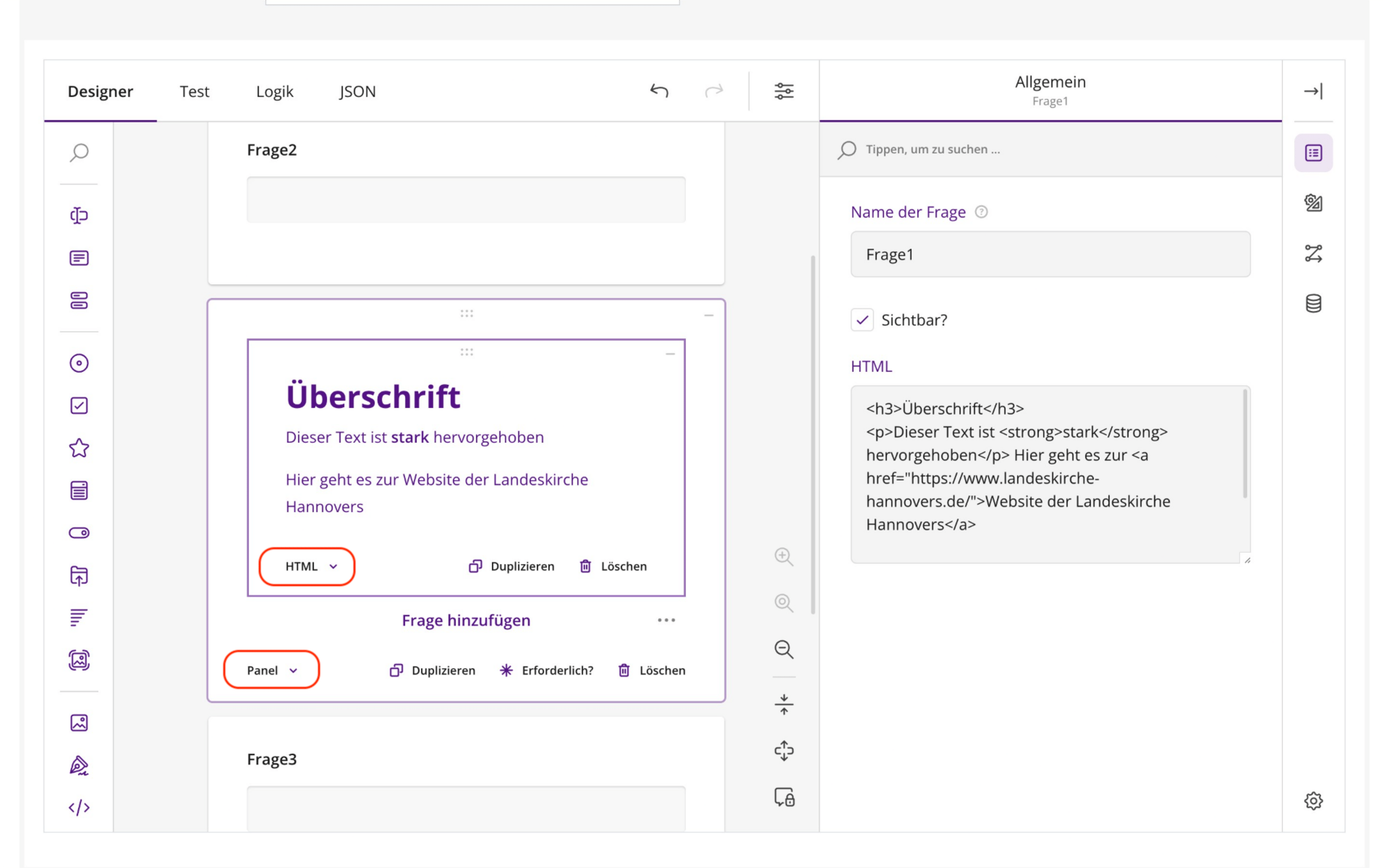Select the yes/no toggle tool
This screenshot has height=868, width=1389.
point(79,533)
